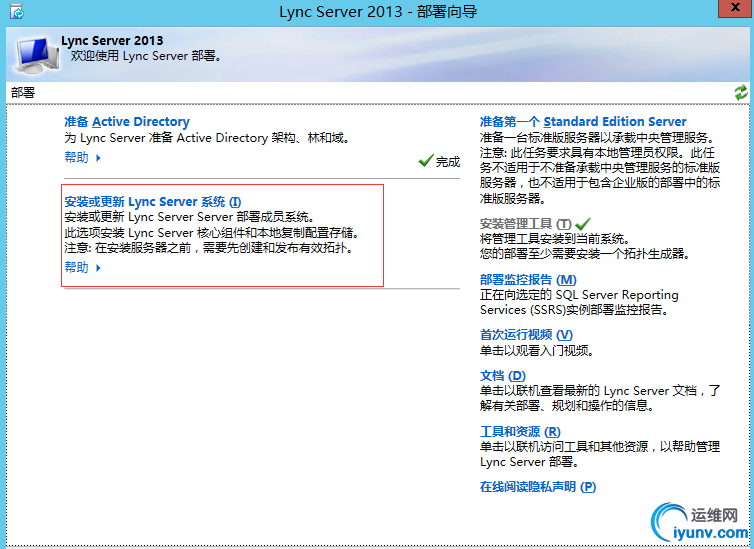Click the 完成 status text
Image resolution: width=754 pixels, height=549 pixels.
(448, 162)
